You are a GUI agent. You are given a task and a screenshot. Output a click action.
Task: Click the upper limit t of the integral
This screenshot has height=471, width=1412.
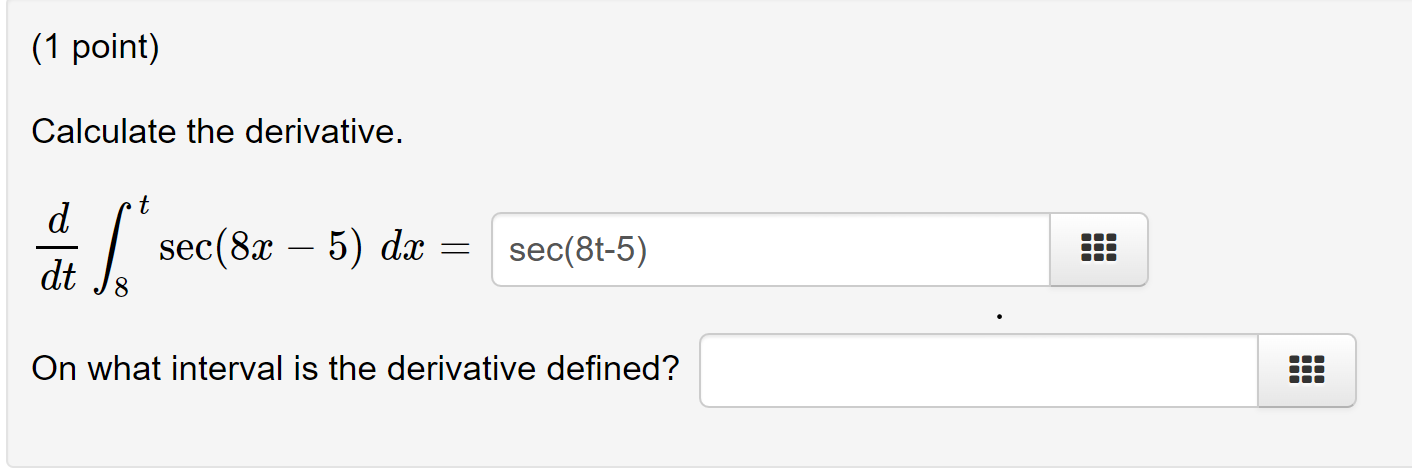144,207
